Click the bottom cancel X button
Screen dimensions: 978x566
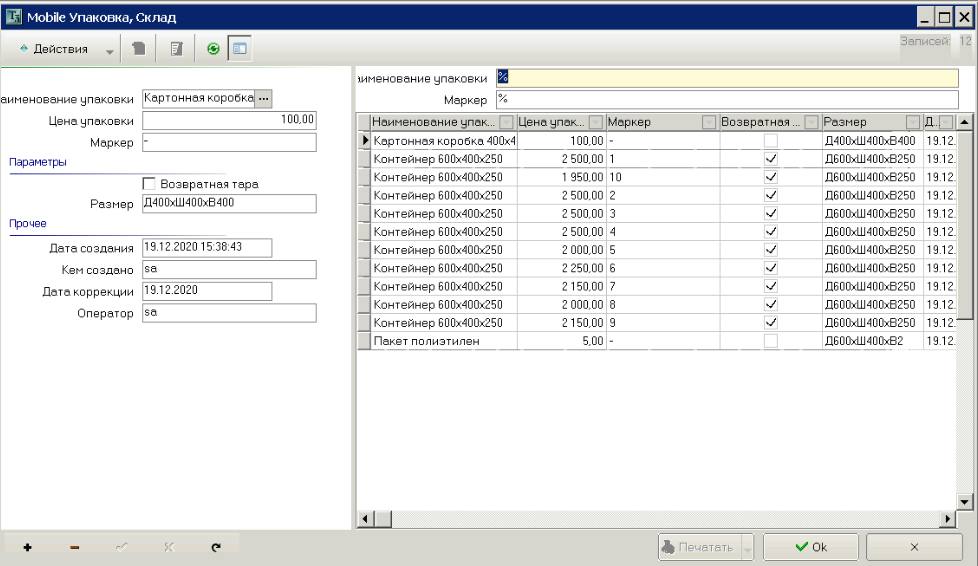click(x=914, y=547)
